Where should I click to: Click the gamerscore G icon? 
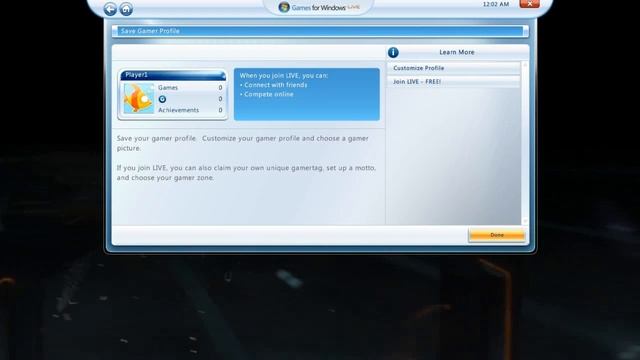click(x=162, y=99)
